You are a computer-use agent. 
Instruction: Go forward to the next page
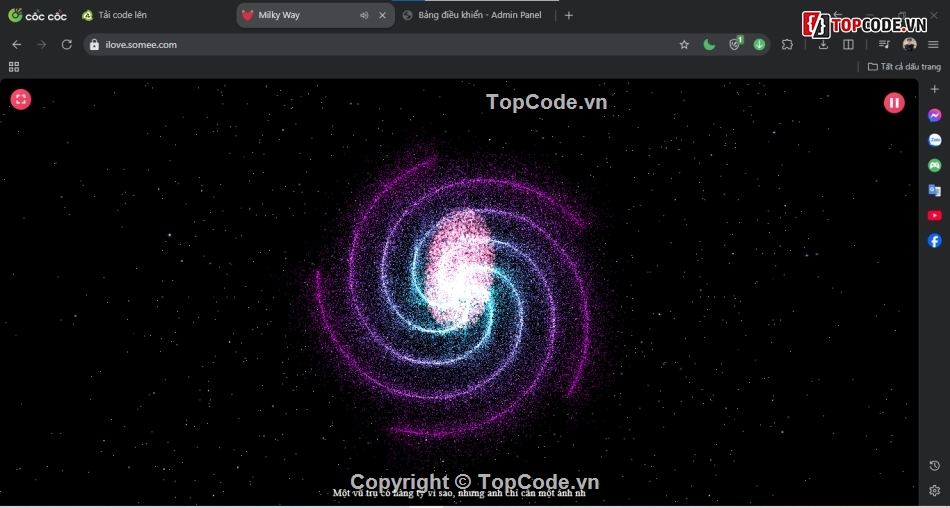(x=41, y=44)
